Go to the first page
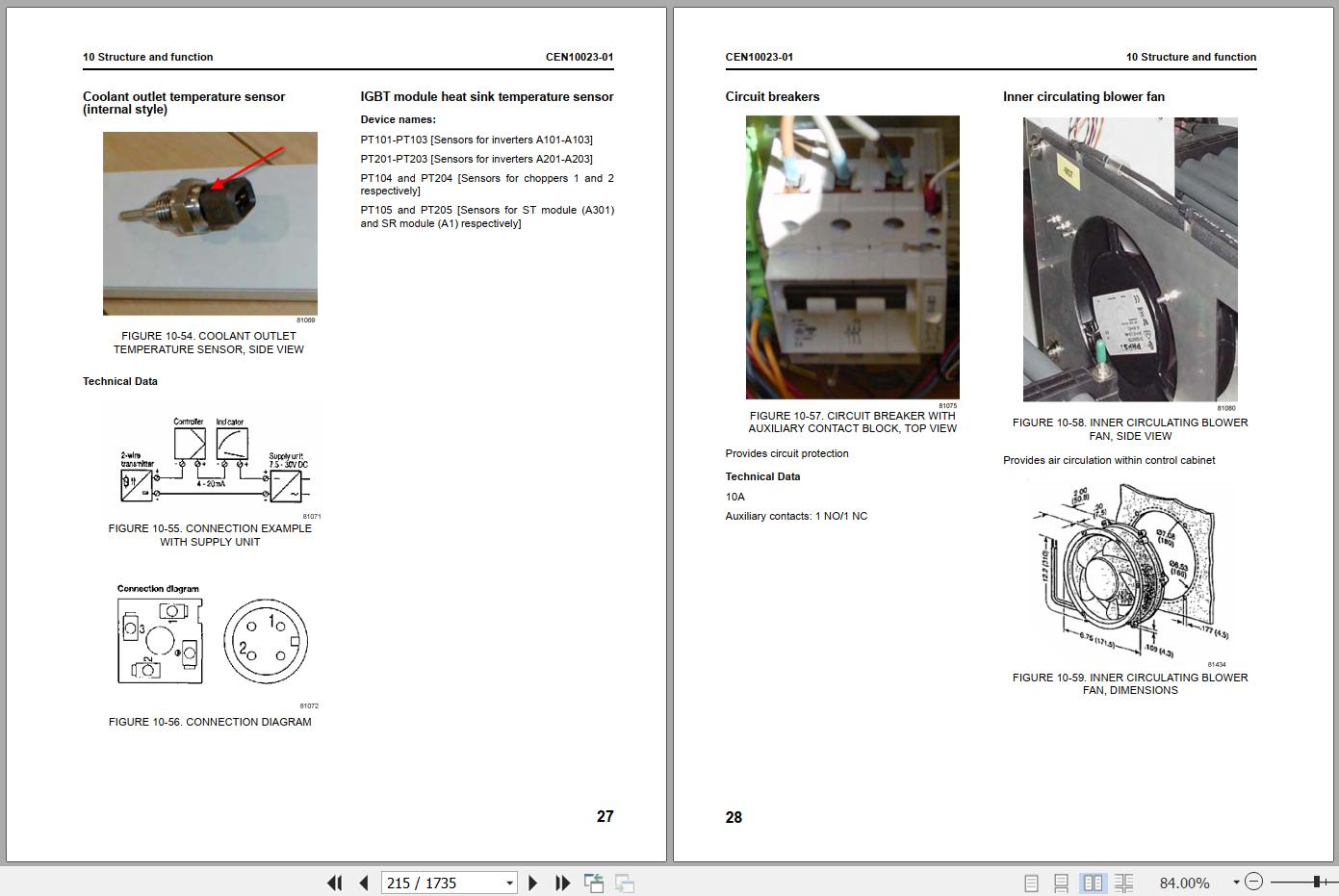The image size is (1339, 896). point(334,883)
